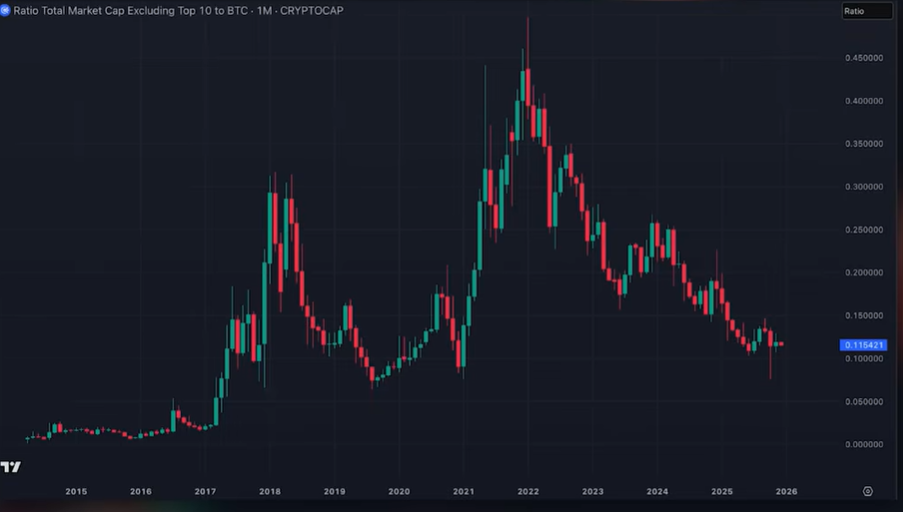Image resolution: width=903 pixels, height=512 pixels.
Task: Click the 2026 label on time axis
Action: (x=786, y=491)
